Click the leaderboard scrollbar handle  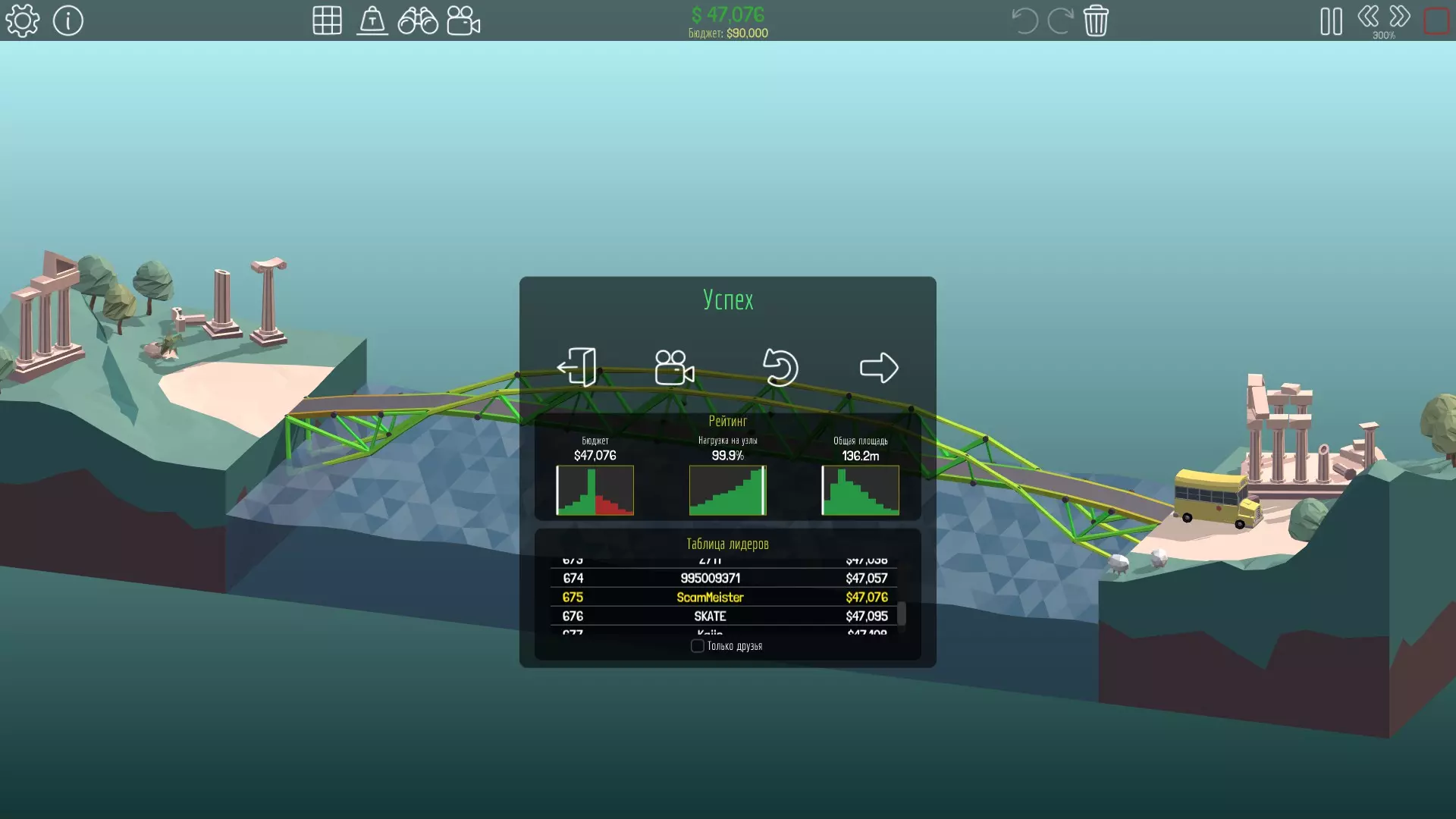pyautogui.click(x=902, y=613)
